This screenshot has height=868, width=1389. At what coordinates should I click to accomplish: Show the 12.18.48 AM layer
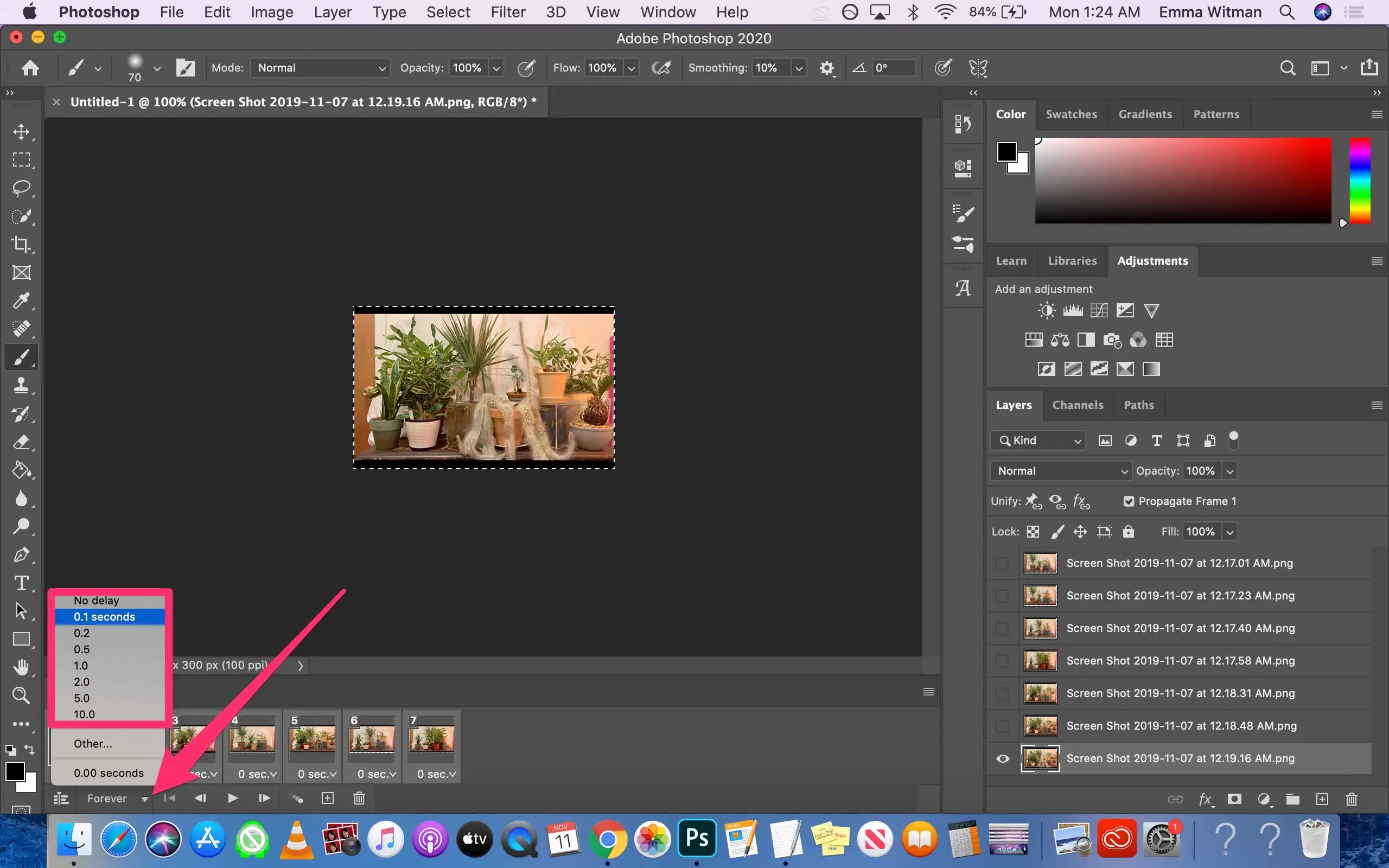point(1002,726)
